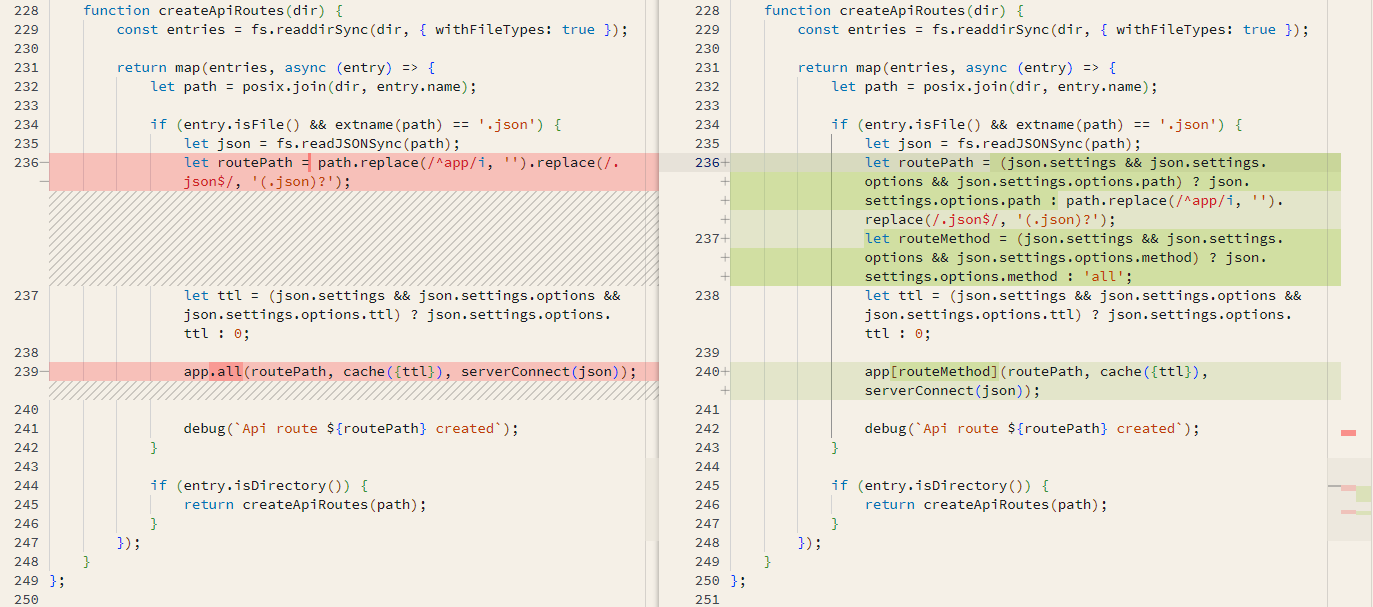Viewport: 1373px width, 607px height.
Task: Click "json$/, '(.json)?');" wrapped line in left pane
Action: (268, 181)
